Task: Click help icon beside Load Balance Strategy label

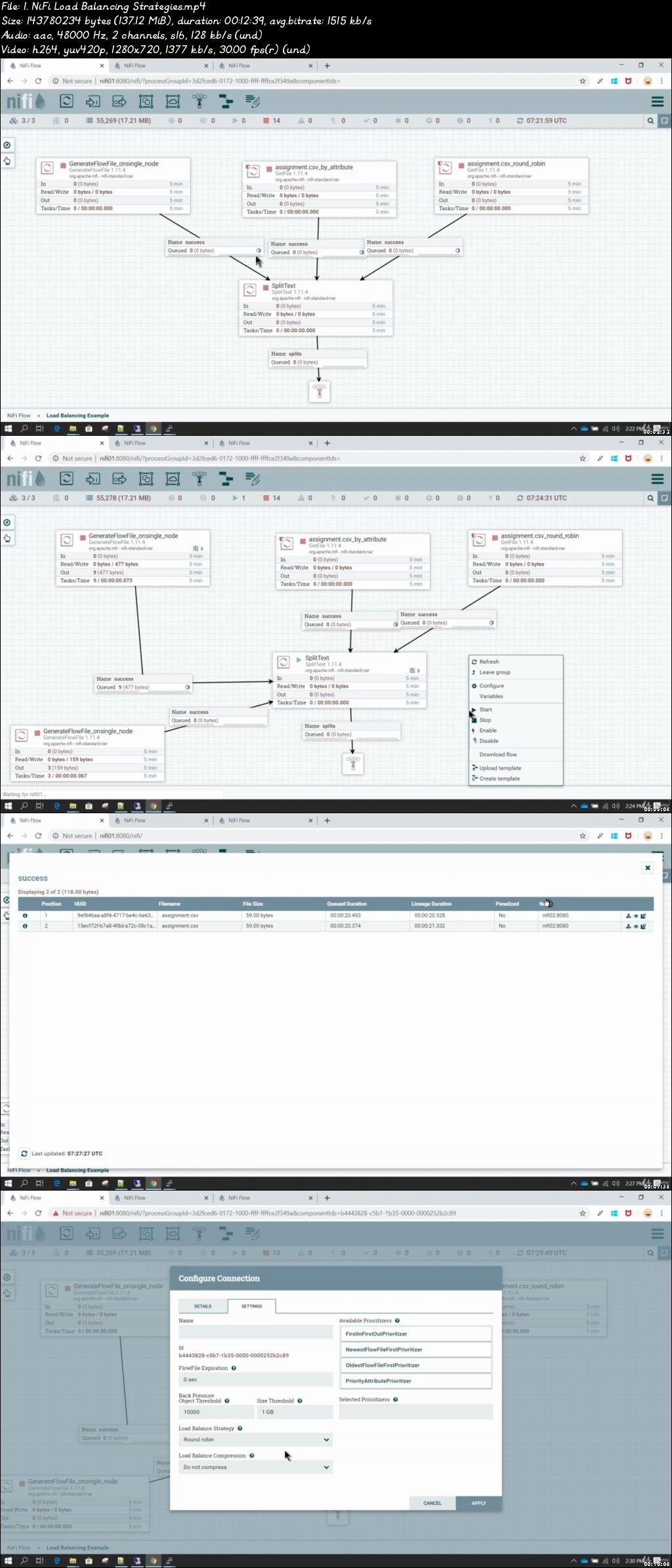Action: click(240, 1428)
